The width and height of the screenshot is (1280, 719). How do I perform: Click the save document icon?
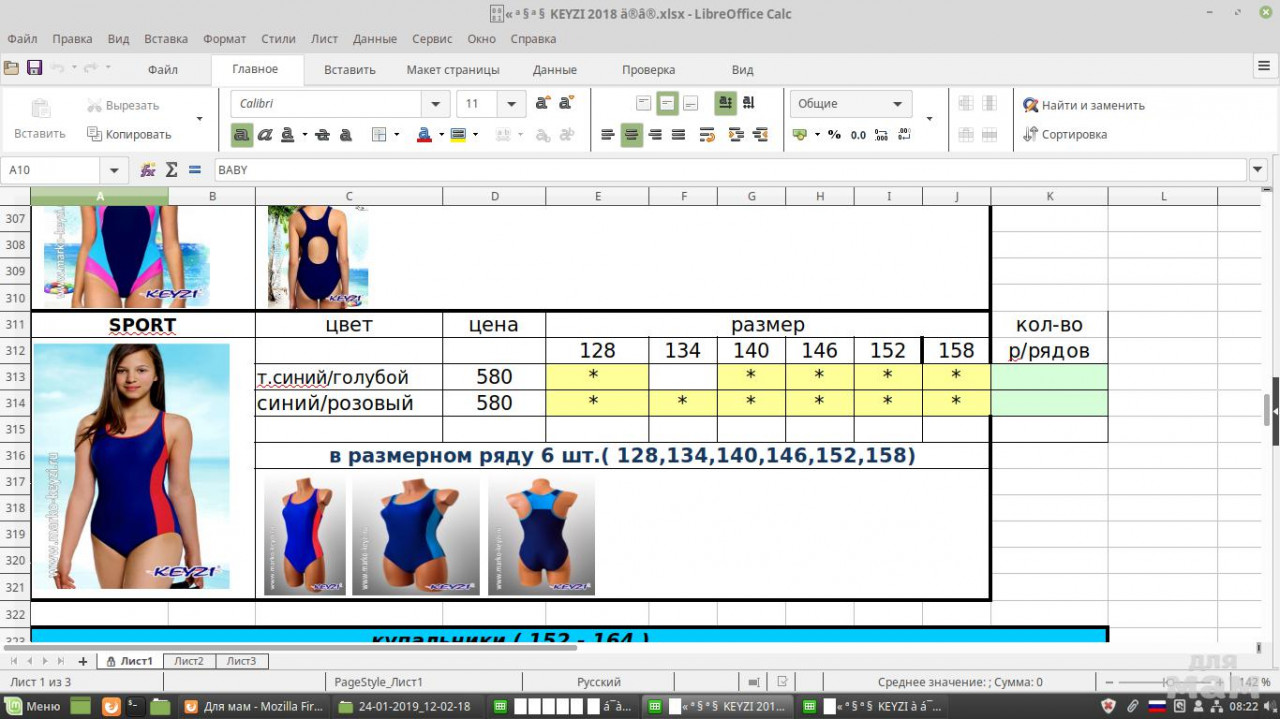[35, 68]
